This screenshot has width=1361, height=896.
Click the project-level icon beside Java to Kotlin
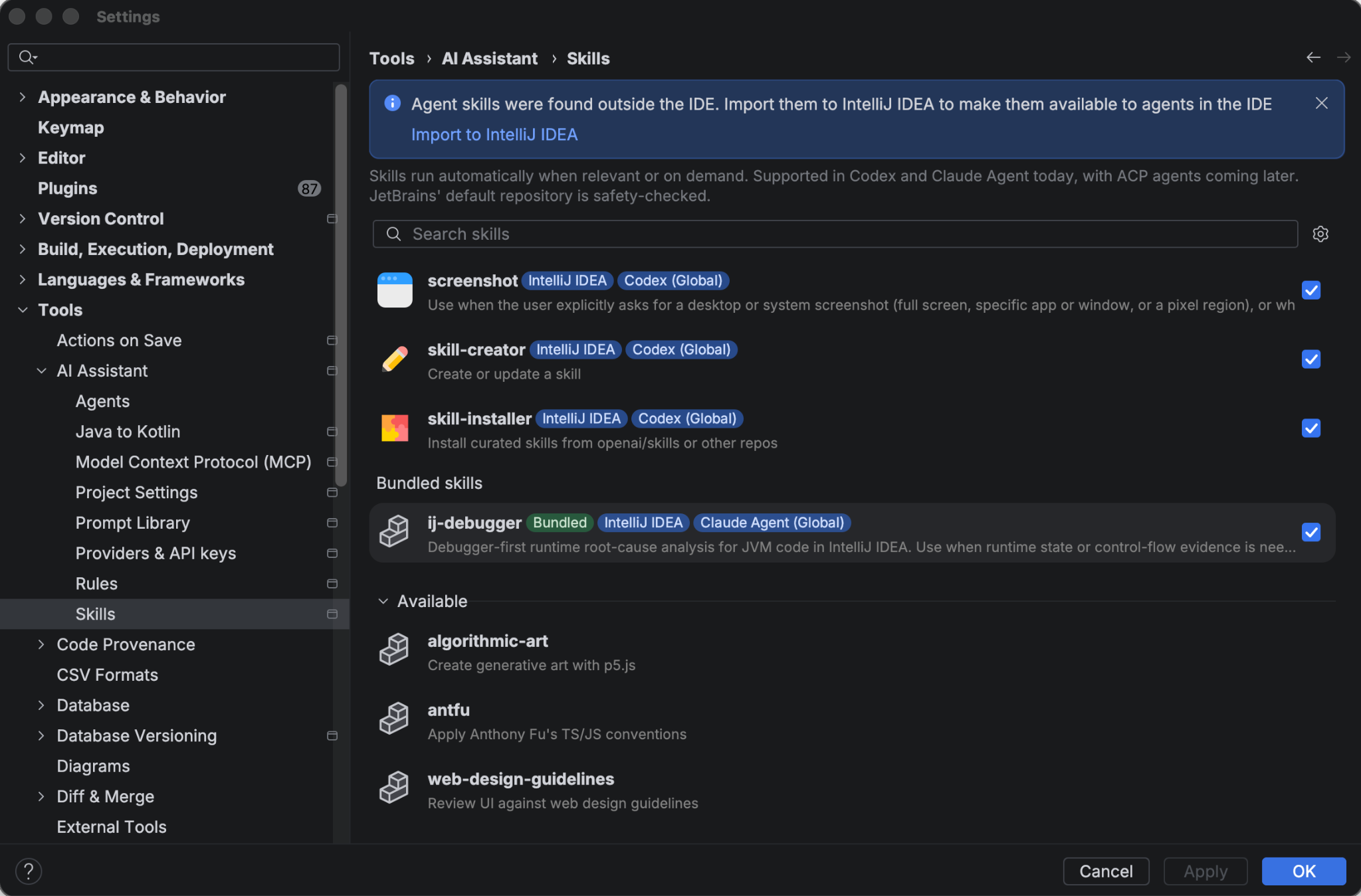332,432
